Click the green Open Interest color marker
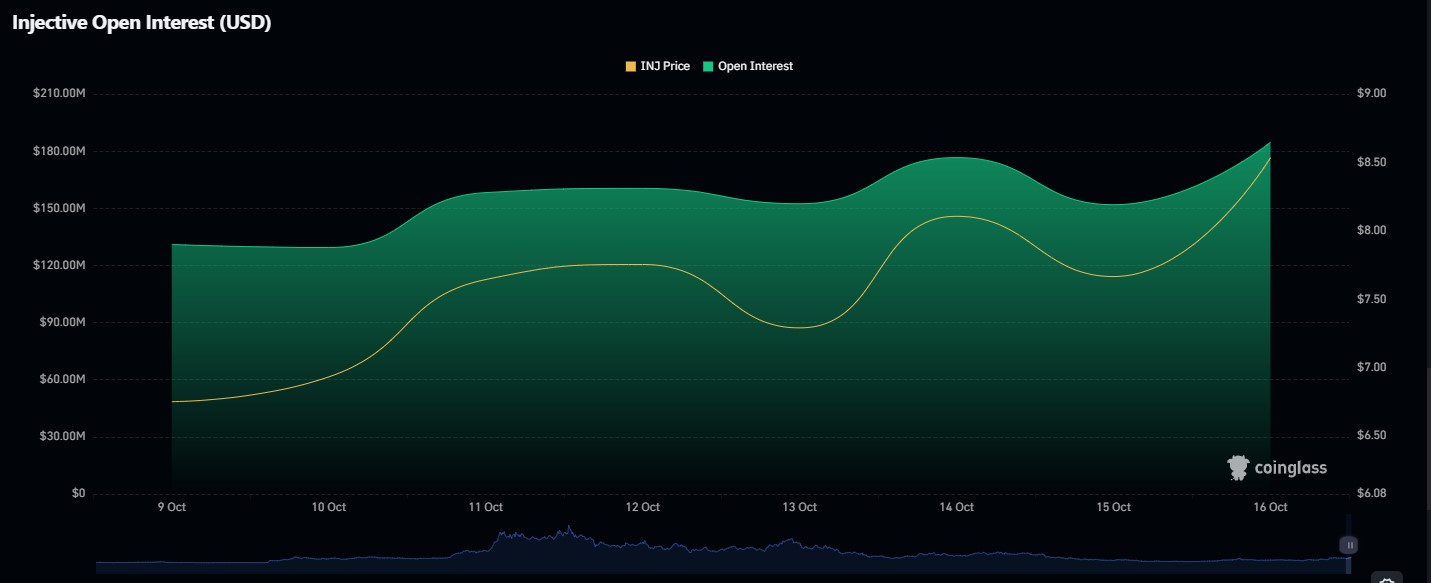 coord(708,66)
